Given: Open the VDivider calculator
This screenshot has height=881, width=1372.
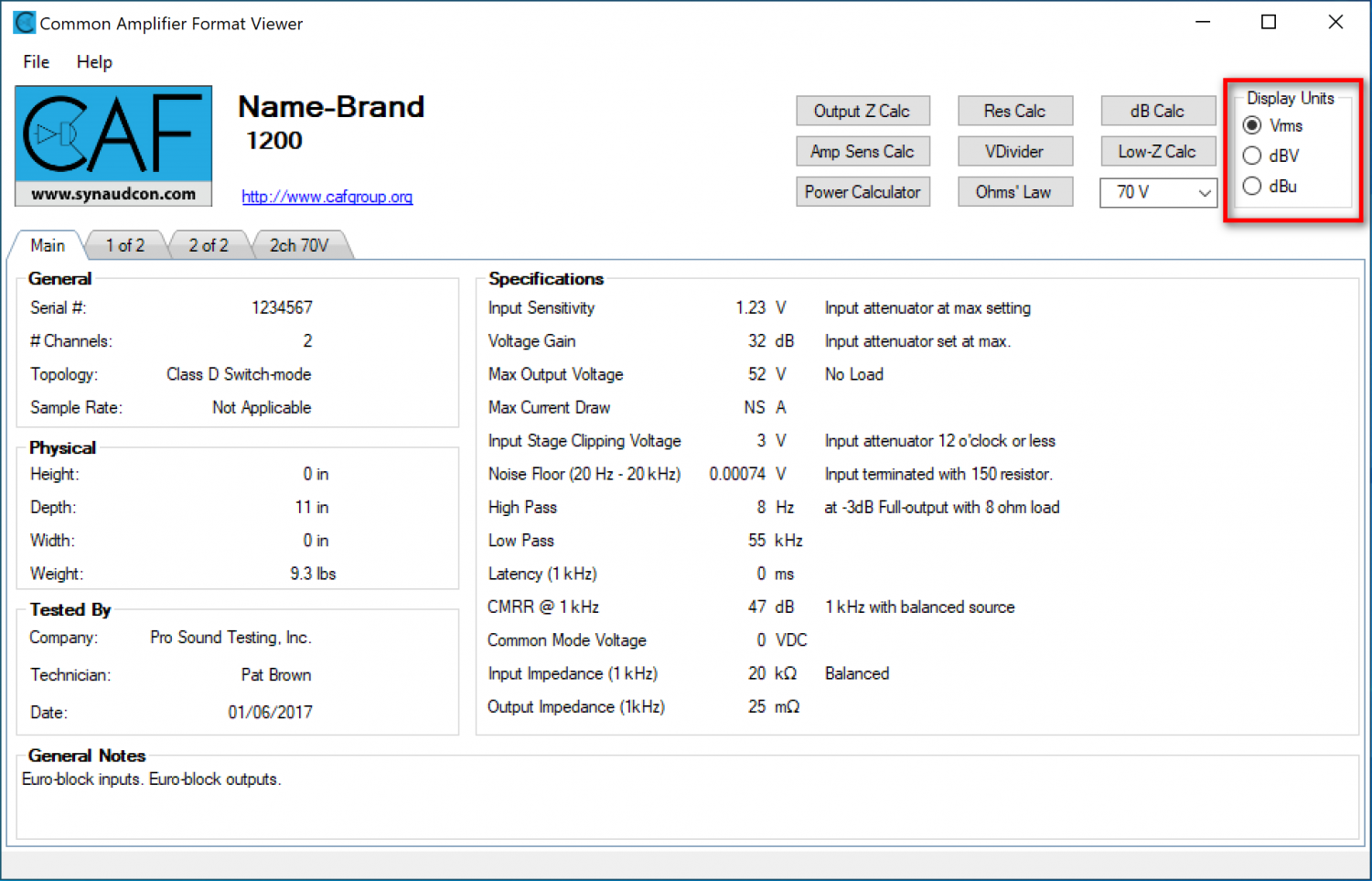Looking at the screenshot, I should click(1014, 152).
